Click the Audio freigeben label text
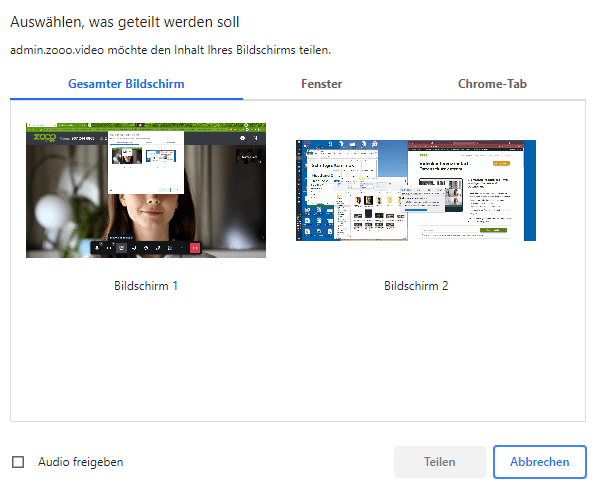Screen dimensions: 595x487 (x=80, y=462)
